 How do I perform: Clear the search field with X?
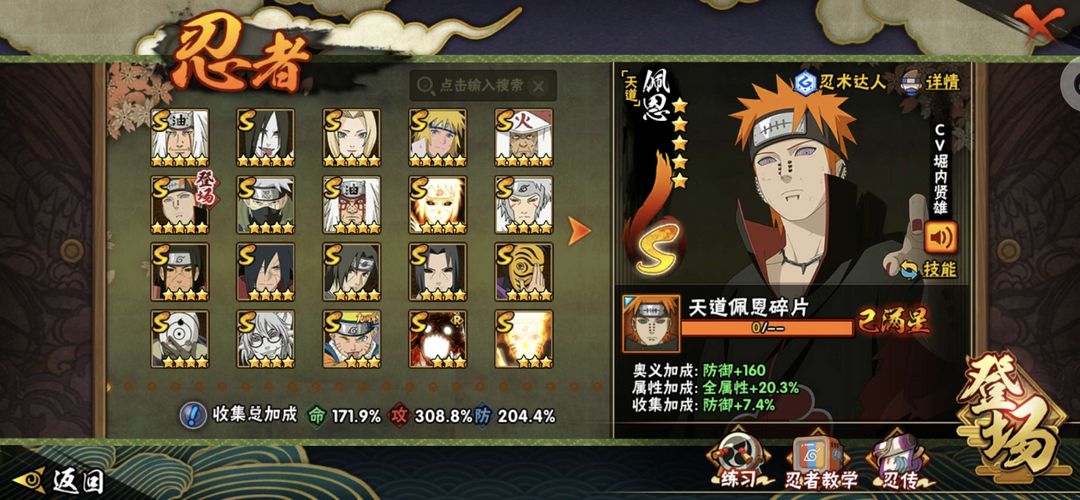[539, 86]
